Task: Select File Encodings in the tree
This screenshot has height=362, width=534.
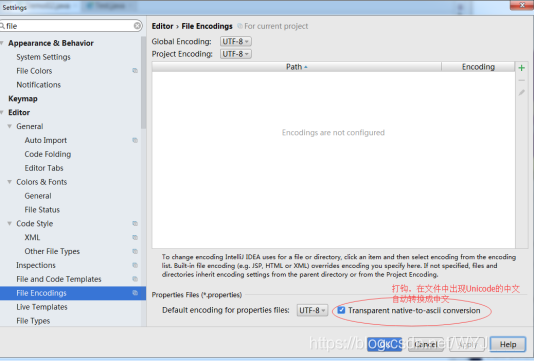Action: (73, 293)
